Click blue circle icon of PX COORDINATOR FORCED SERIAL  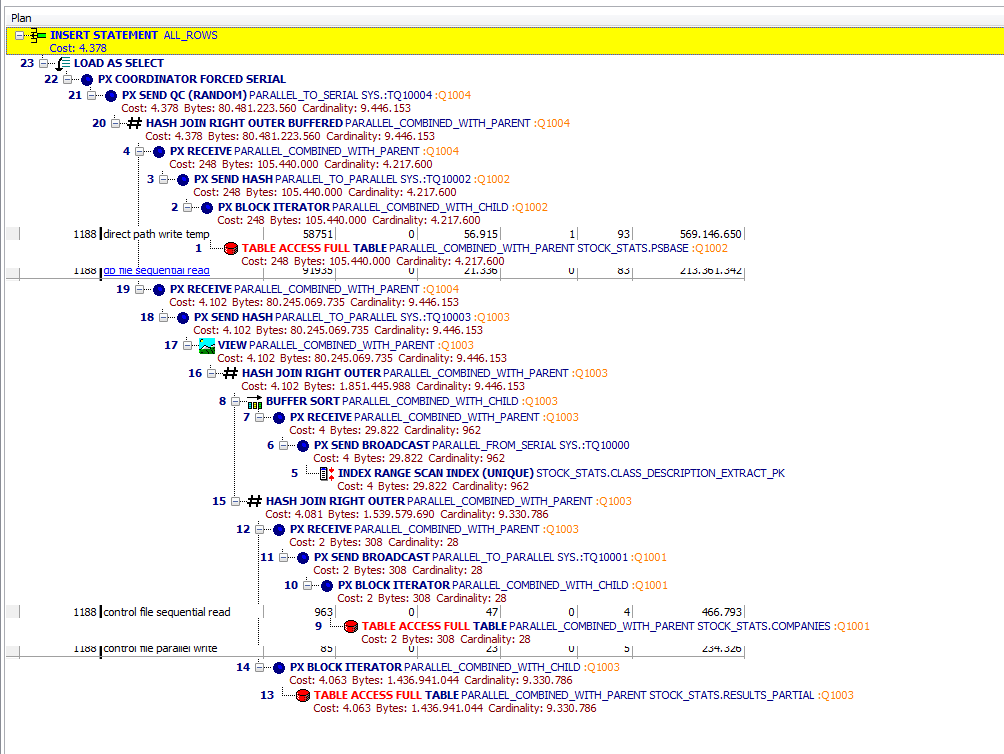[x=87, y=80]
